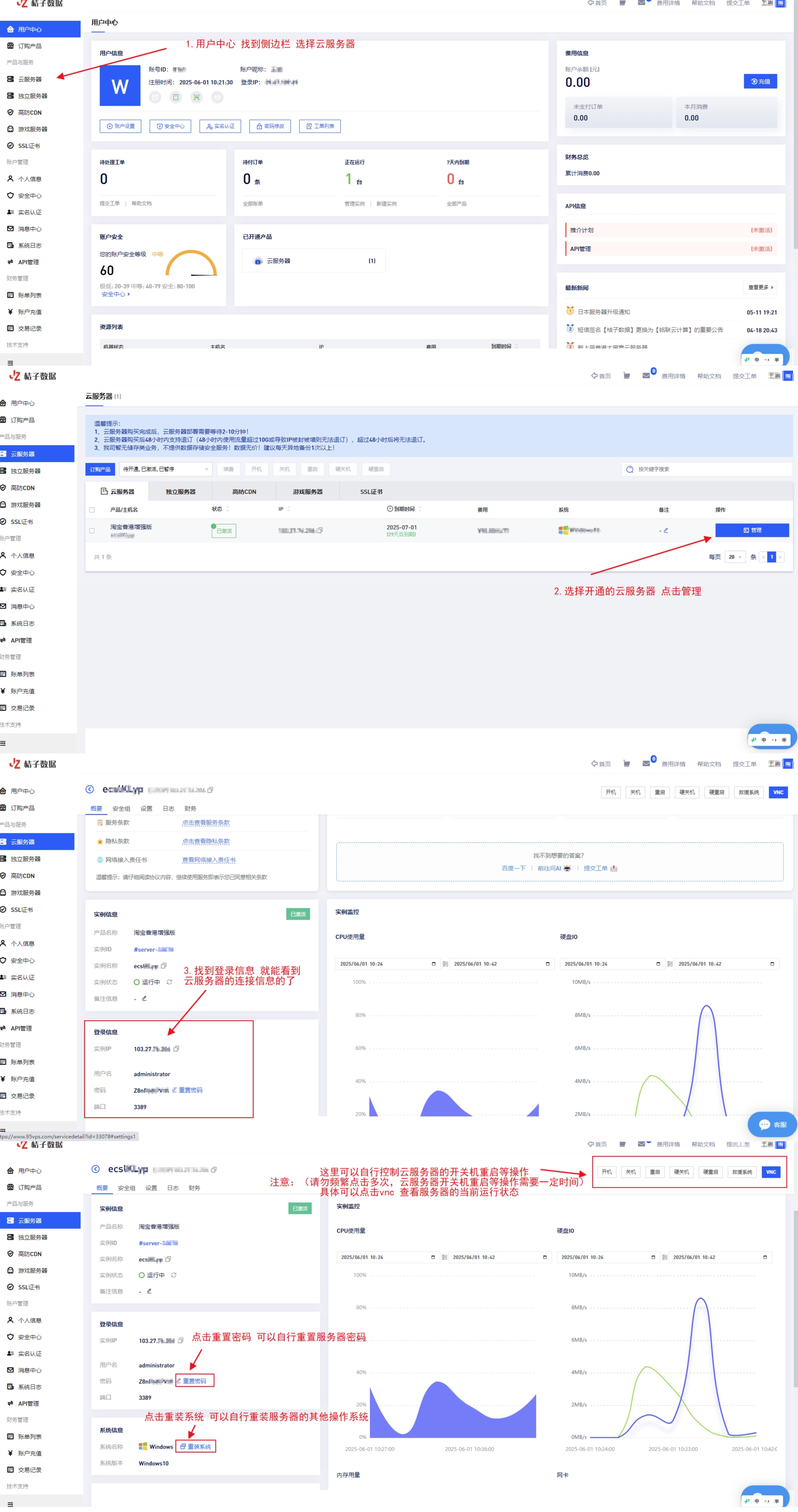Viewport: 798px width, 1512px height.
Task: Click the 密码修改 button in 用户信息
Action: click(x=270, y=126)
